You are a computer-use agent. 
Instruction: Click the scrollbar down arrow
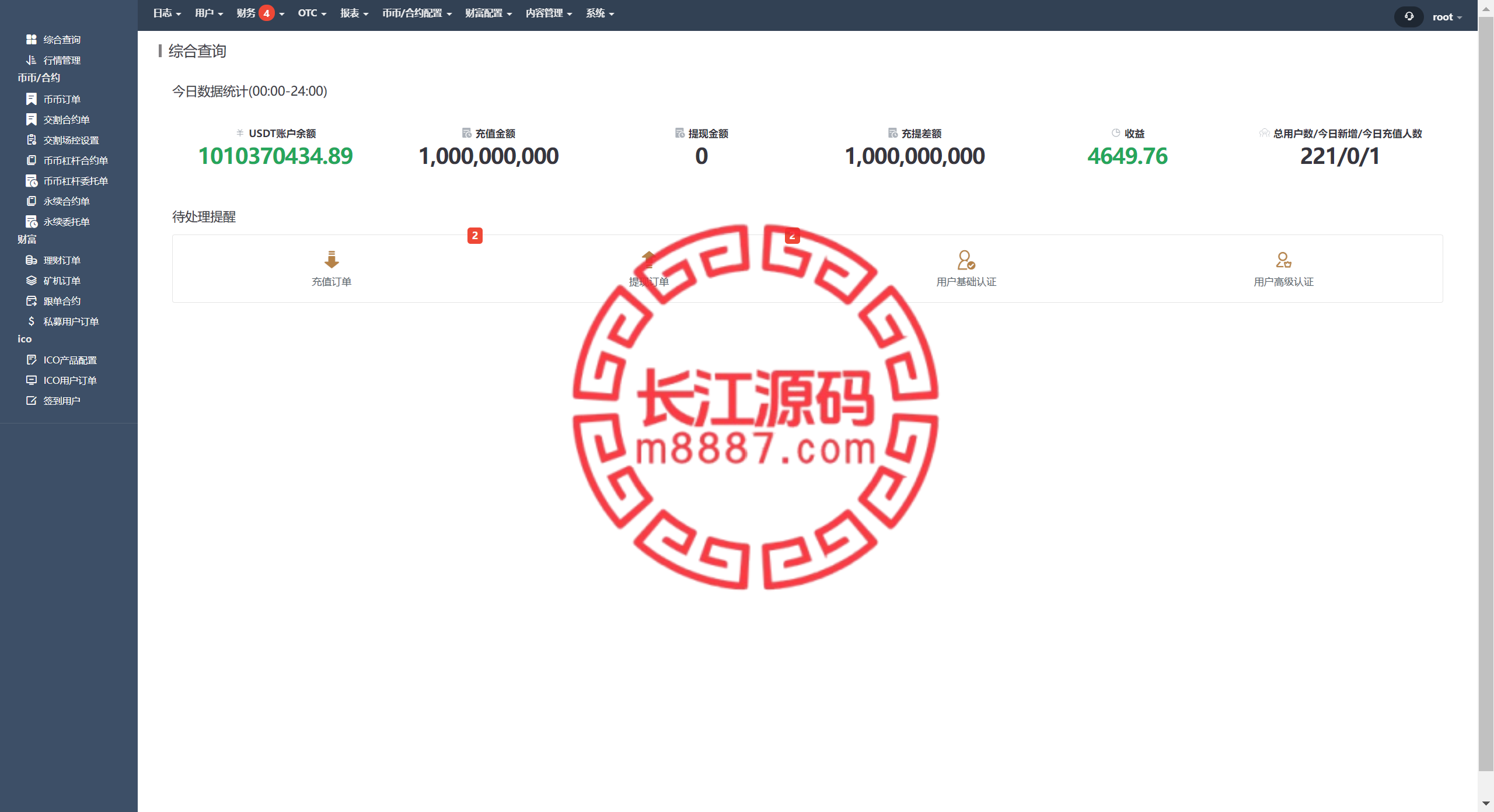[1486, 803]
